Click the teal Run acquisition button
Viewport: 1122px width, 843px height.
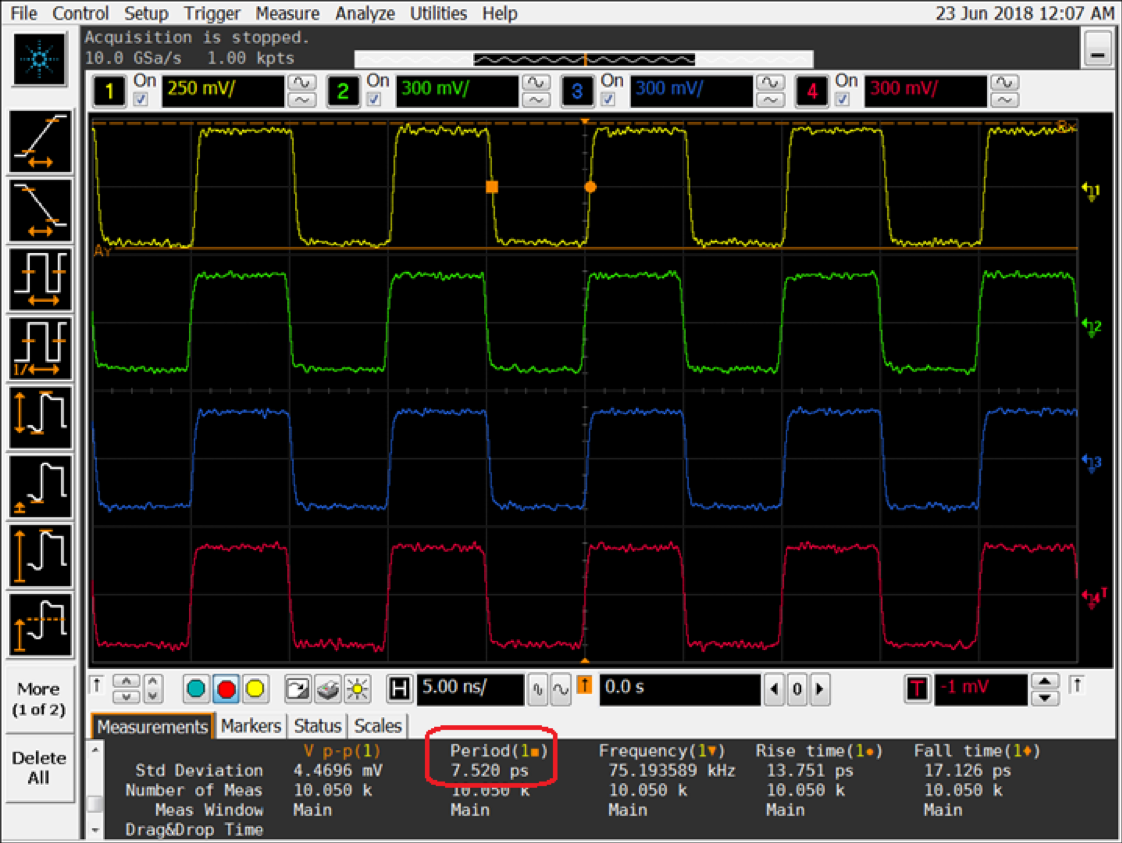pyautogui.click(x=197, y=689)
